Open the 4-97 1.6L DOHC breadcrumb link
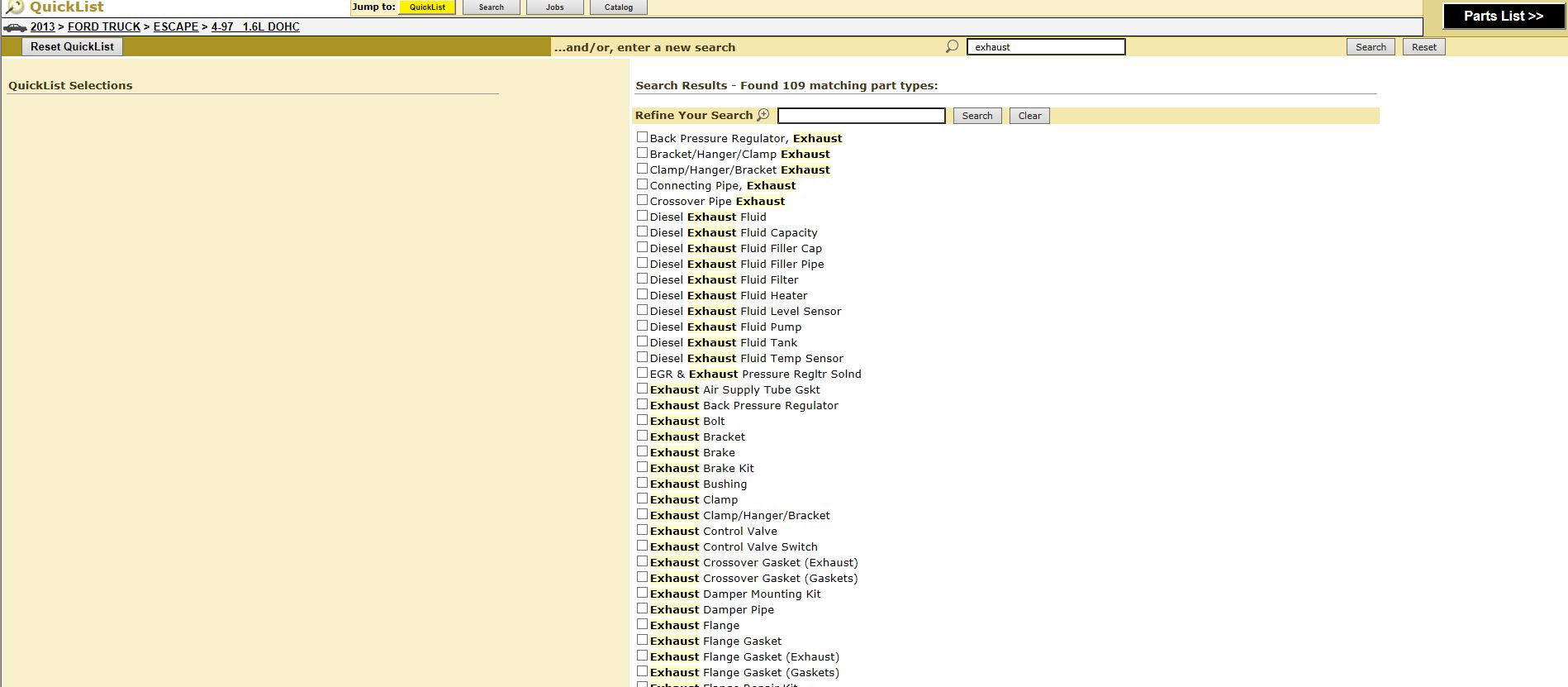This screenshot has height=687, width=1568. [255, 27]
